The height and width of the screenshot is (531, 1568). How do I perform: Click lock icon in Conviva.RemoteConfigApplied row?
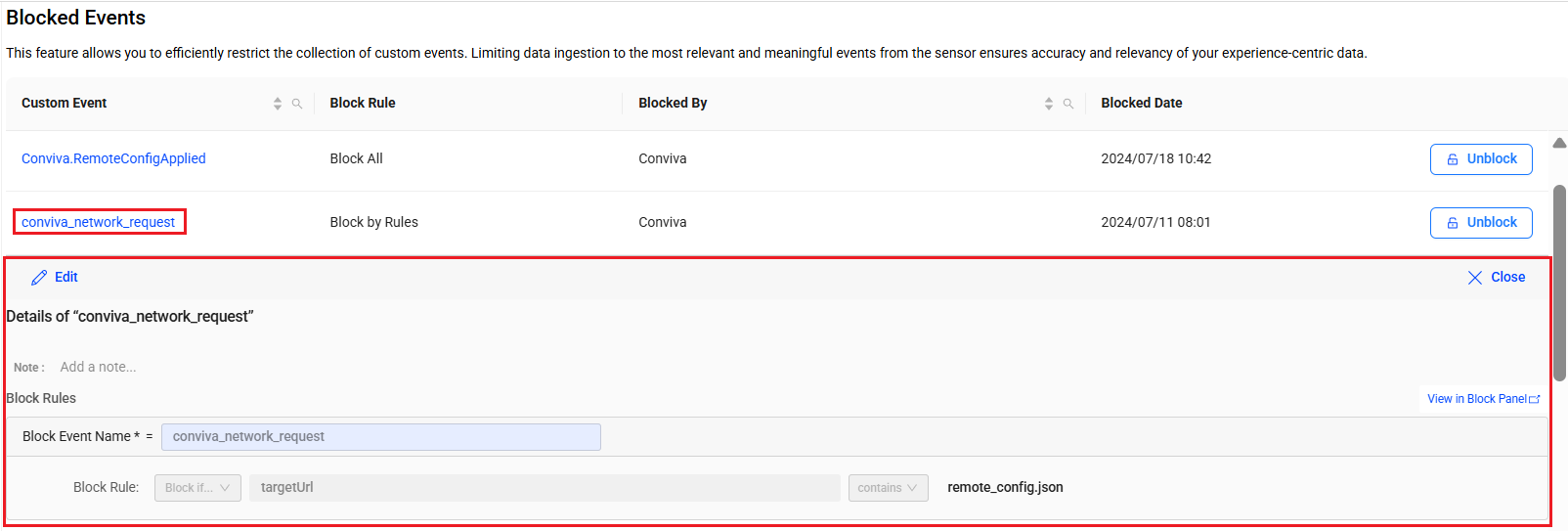[1453, 159]
